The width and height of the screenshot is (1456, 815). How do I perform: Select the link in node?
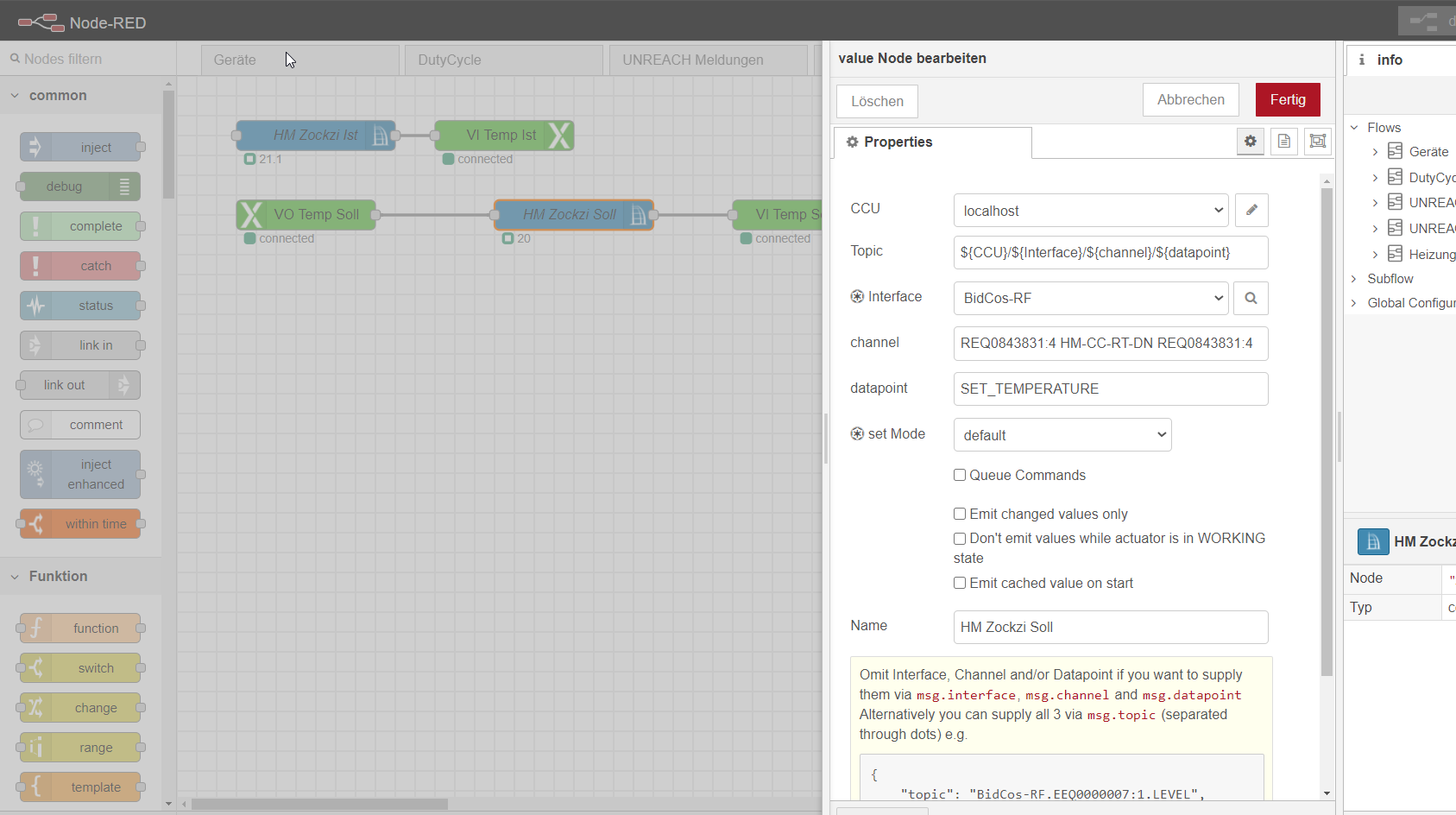pos(80,345)
